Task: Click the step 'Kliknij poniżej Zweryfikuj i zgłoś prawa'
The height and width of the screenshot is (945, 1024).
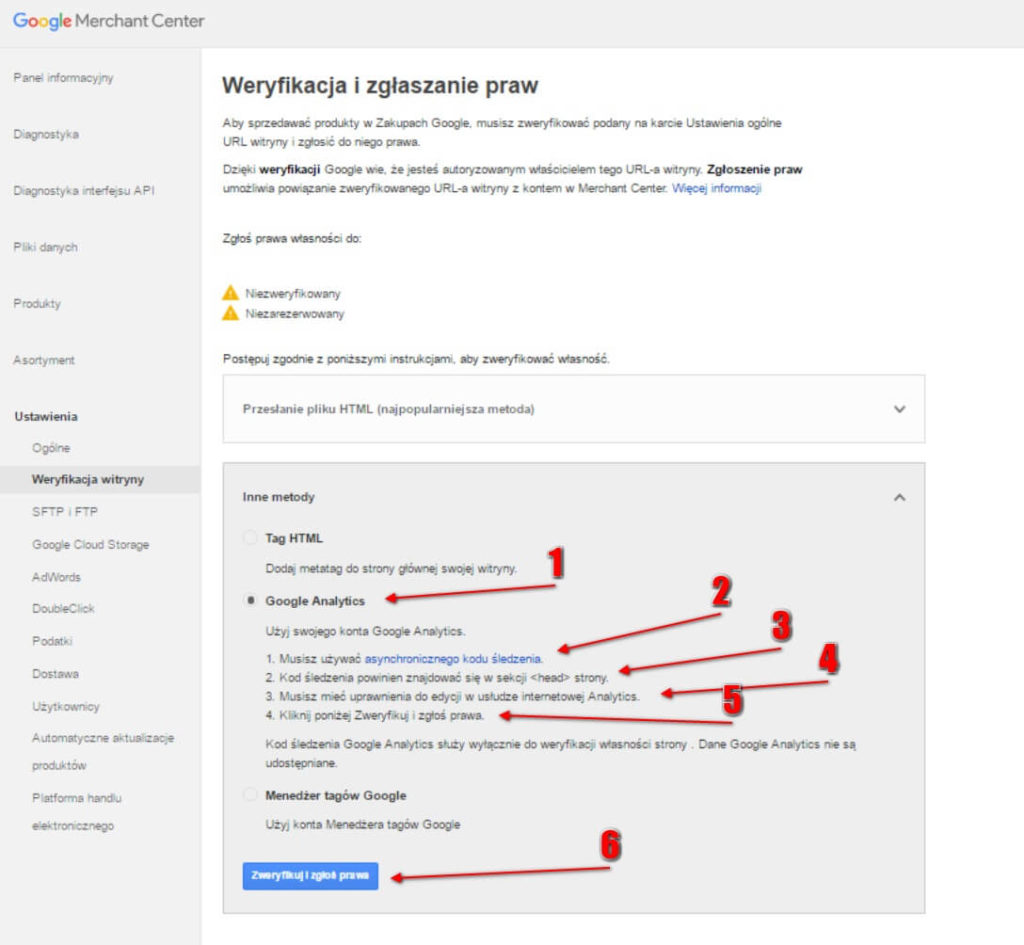Action: (x=382, y=715)
